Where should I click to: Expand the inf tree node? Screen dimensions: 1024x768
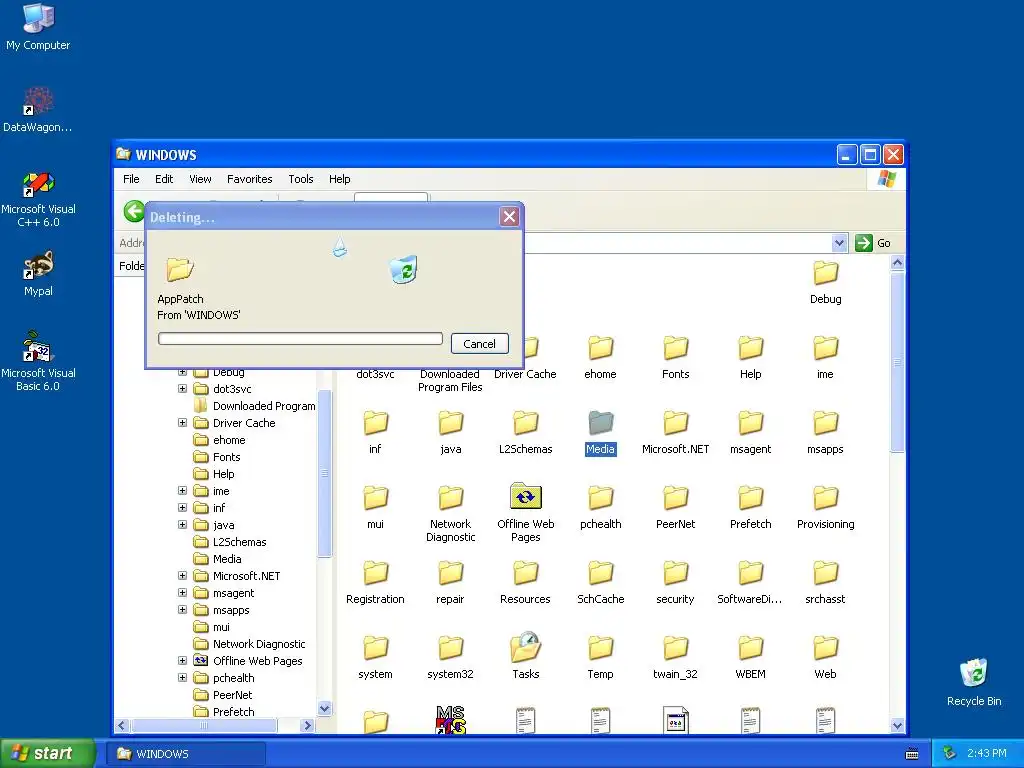(x=183, y=507)
